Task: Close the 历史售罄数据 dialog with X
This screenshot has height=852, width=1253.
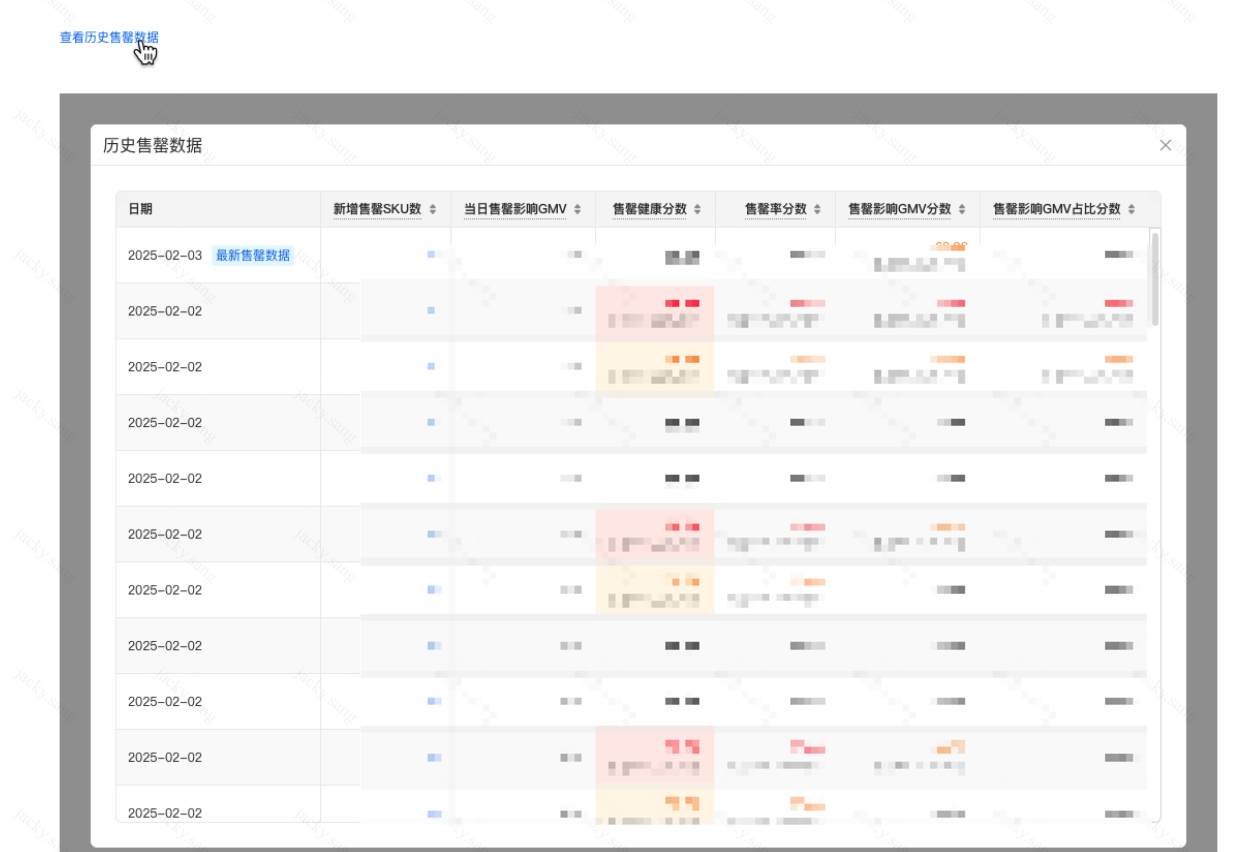Action: [x=1165, y=145]
